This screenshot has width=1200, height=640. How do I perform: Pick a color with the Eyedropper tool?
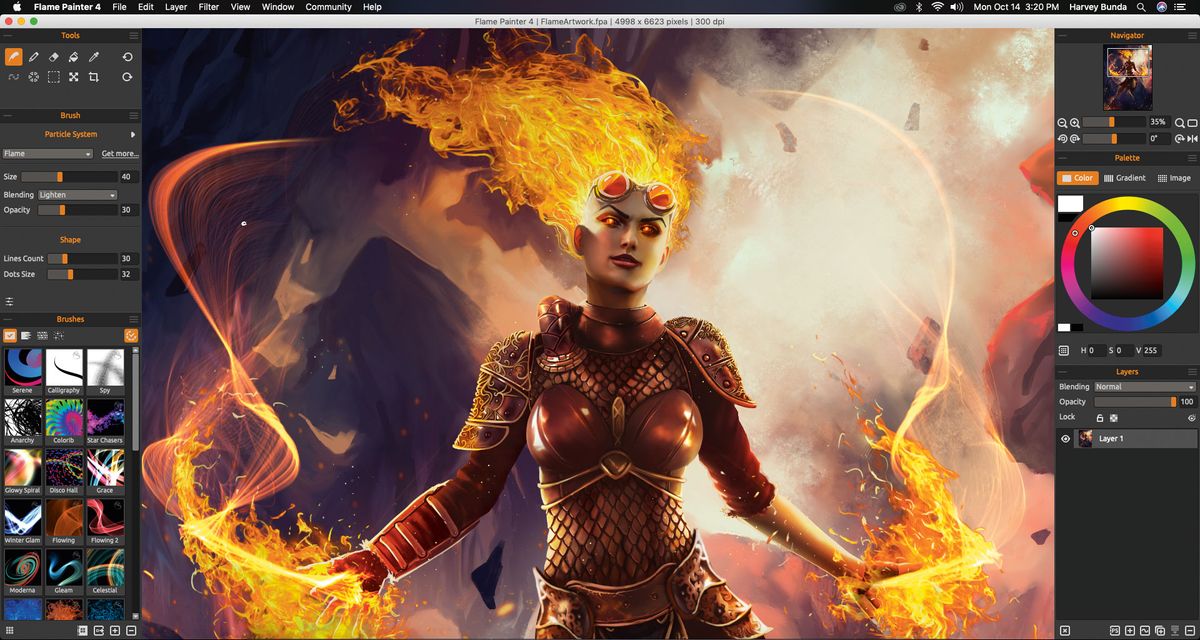[93, 57]
